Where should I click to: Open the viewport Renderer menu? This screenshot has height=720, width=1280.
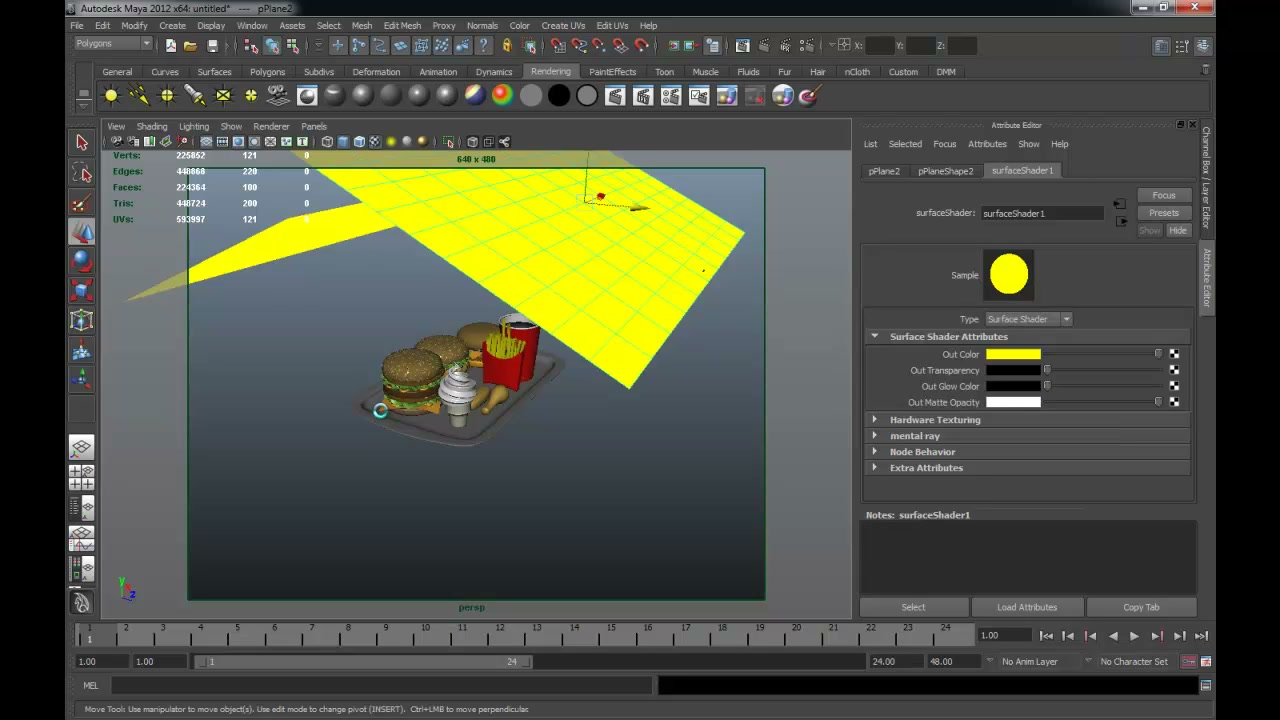pos(271,126)
